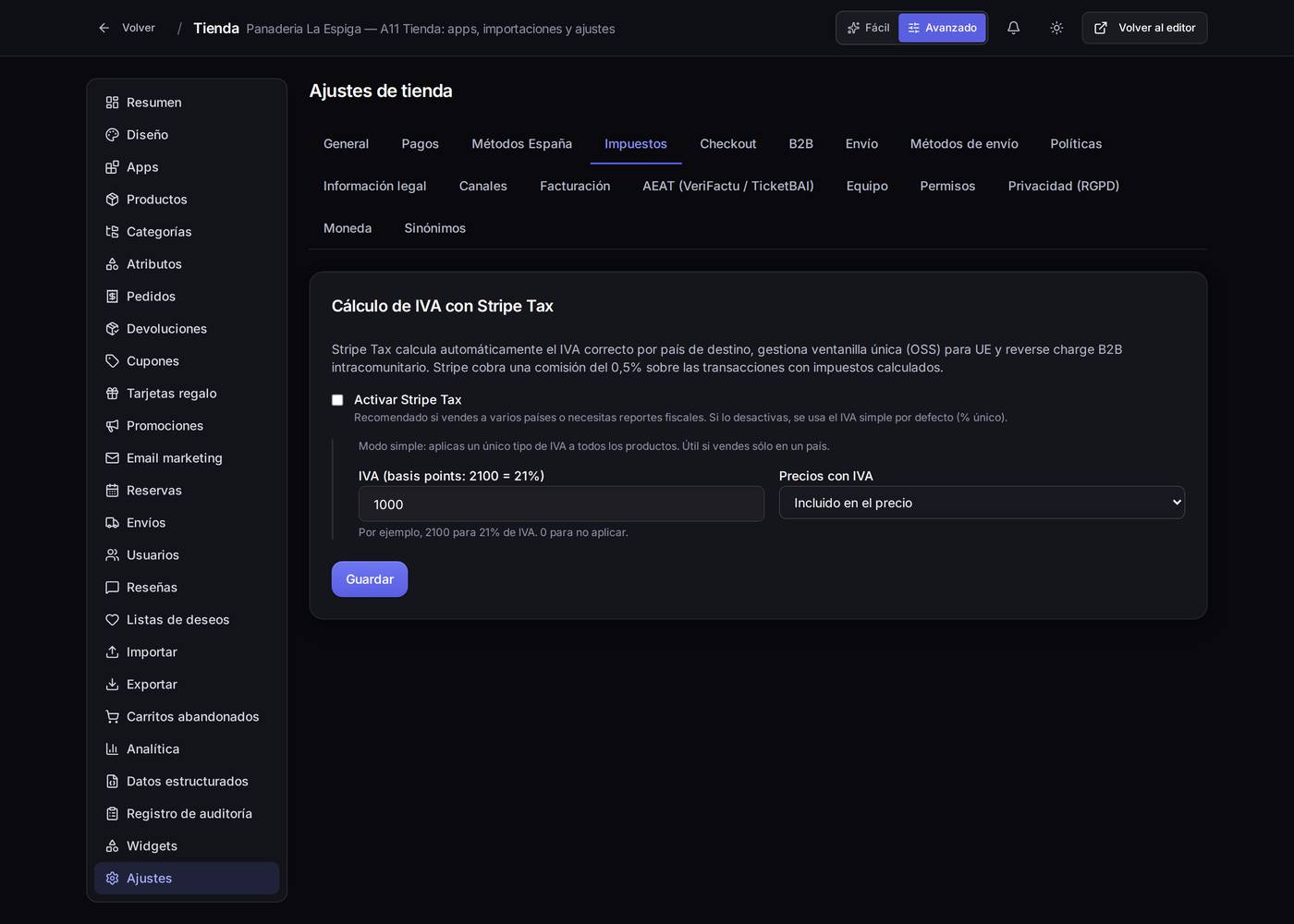This screenshot has width=1294, height=924.
Task: Click the Promociones megaphone icon
Action: (112, 426)
